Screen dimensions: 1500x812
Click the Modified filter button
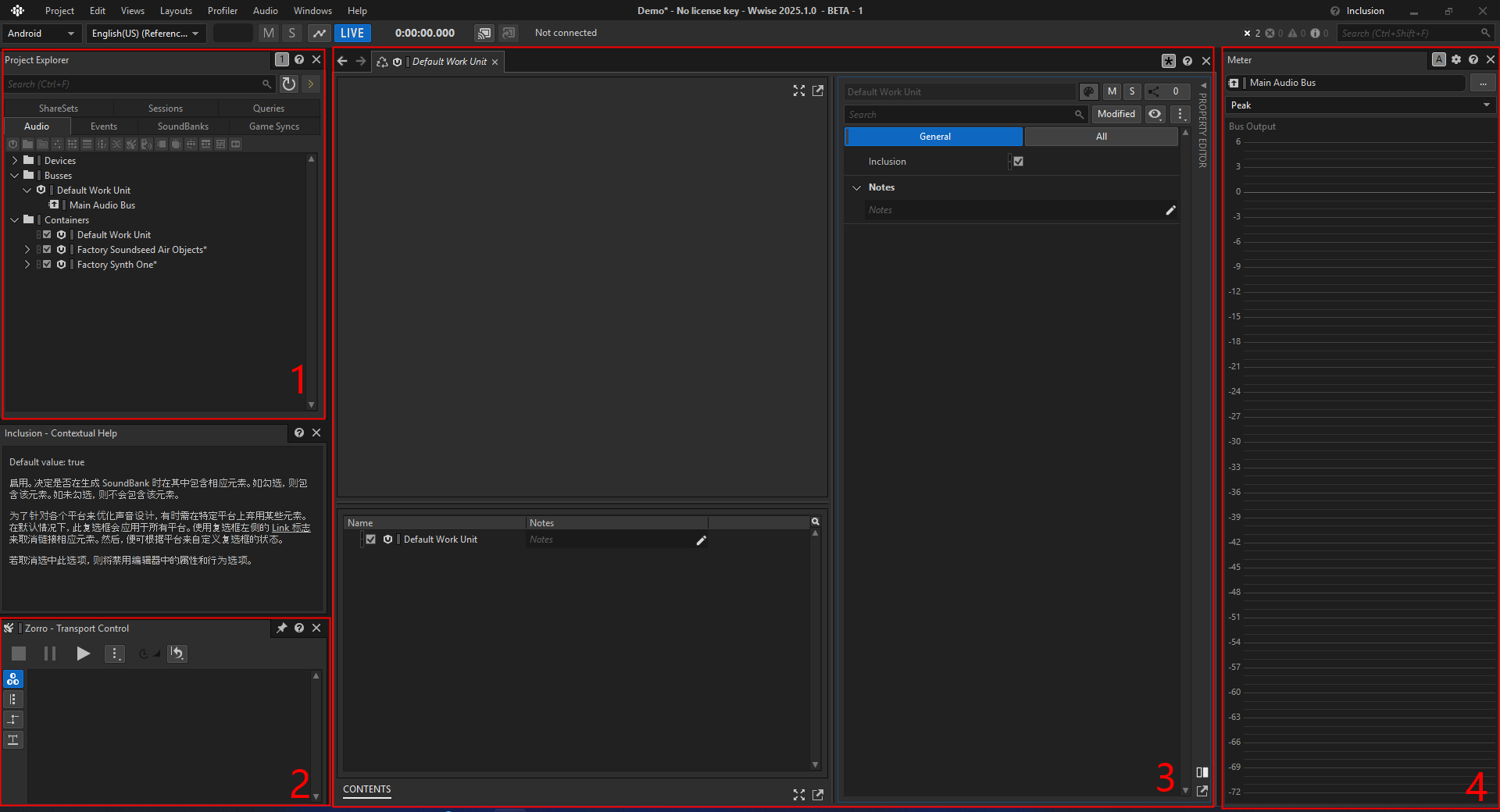click(x=1116, y=114)
